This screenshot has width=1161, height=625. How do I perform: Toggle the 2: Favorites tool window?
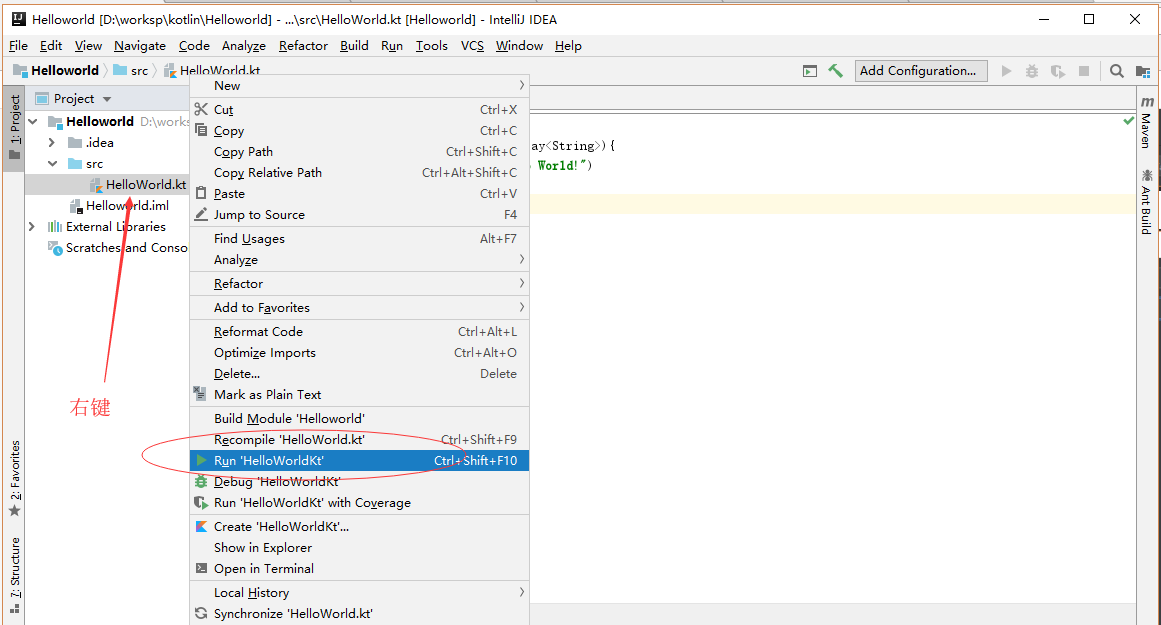(14, 478)
